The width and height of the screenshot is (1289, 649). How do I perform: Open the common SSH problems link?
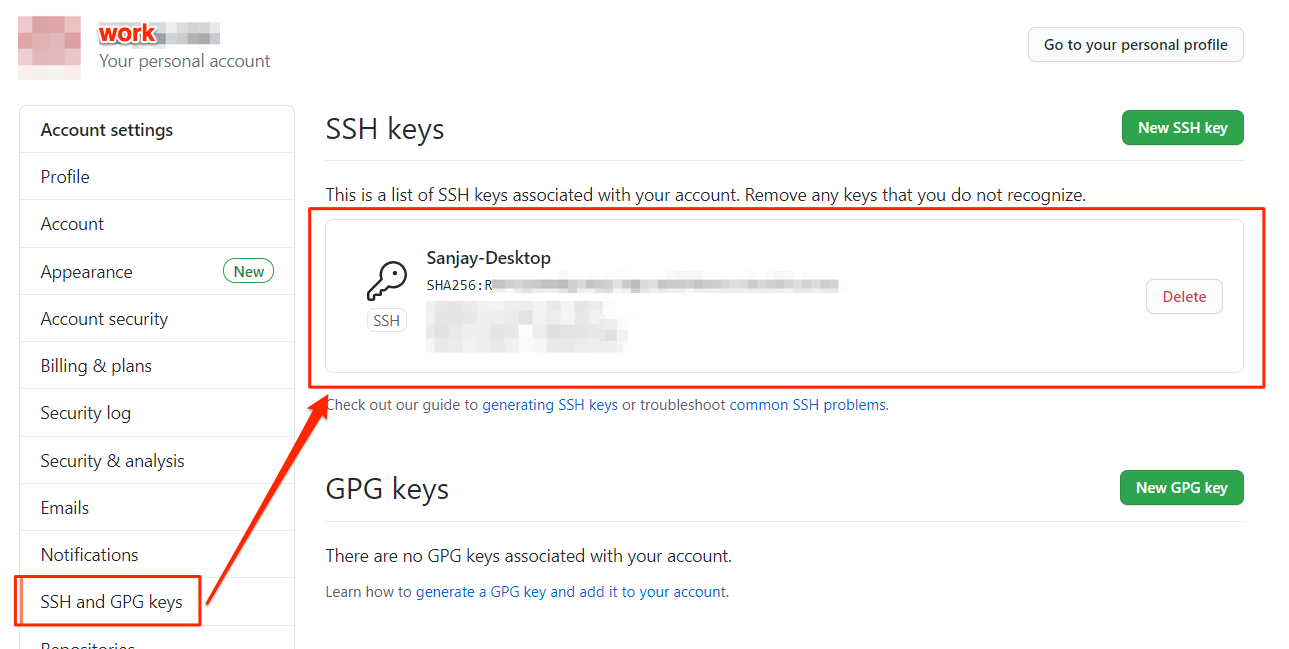click(807, 405)
